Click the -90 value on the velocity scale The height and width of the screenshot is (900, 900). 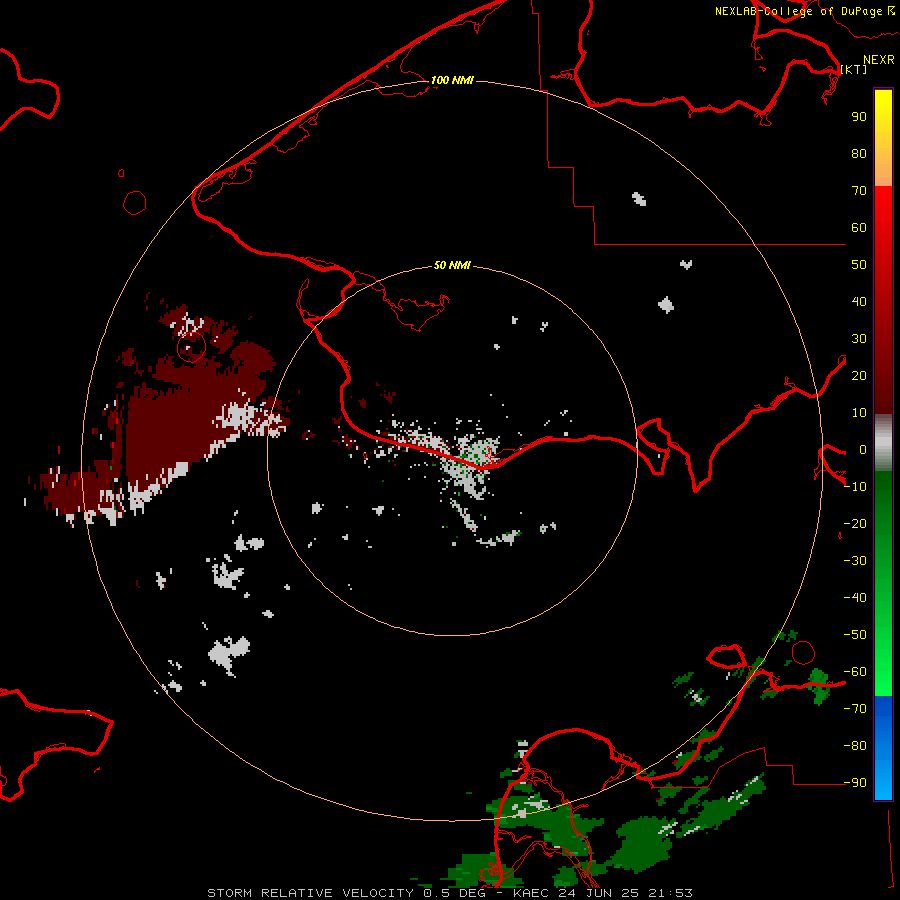tap(855, 783)
